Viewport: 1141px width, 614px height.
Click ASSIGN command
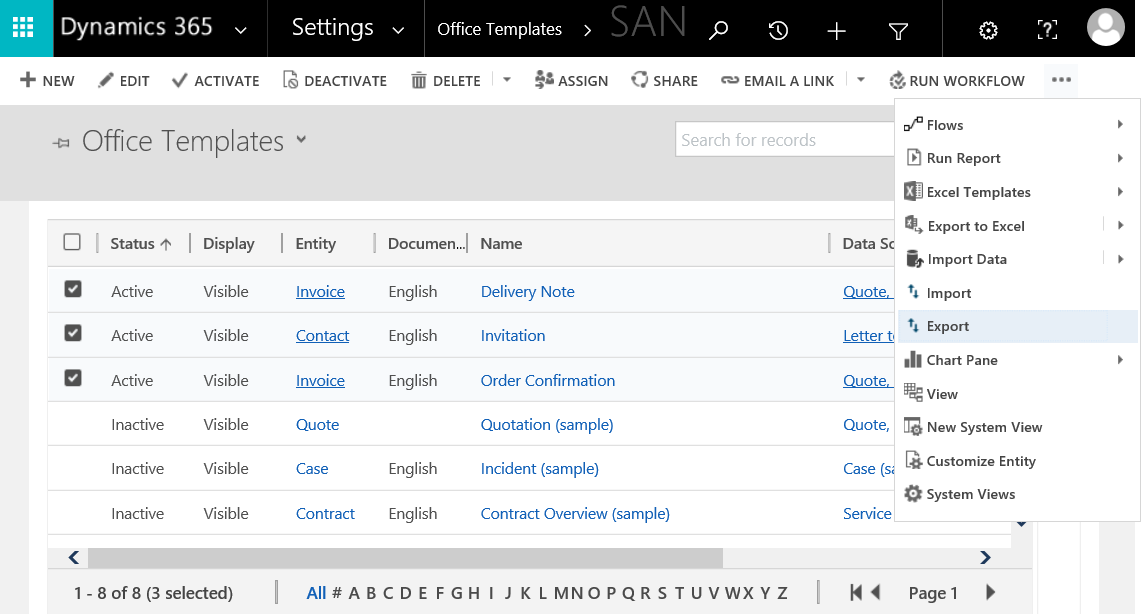click(571, 81)
